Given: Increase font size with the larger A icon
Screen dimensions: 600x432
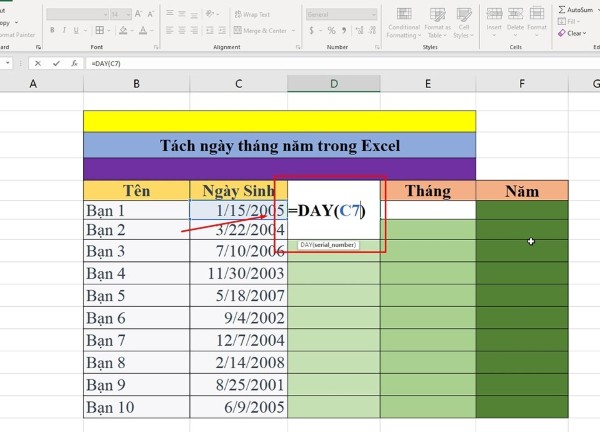Looking at the screenshot, I should (139, 15).
